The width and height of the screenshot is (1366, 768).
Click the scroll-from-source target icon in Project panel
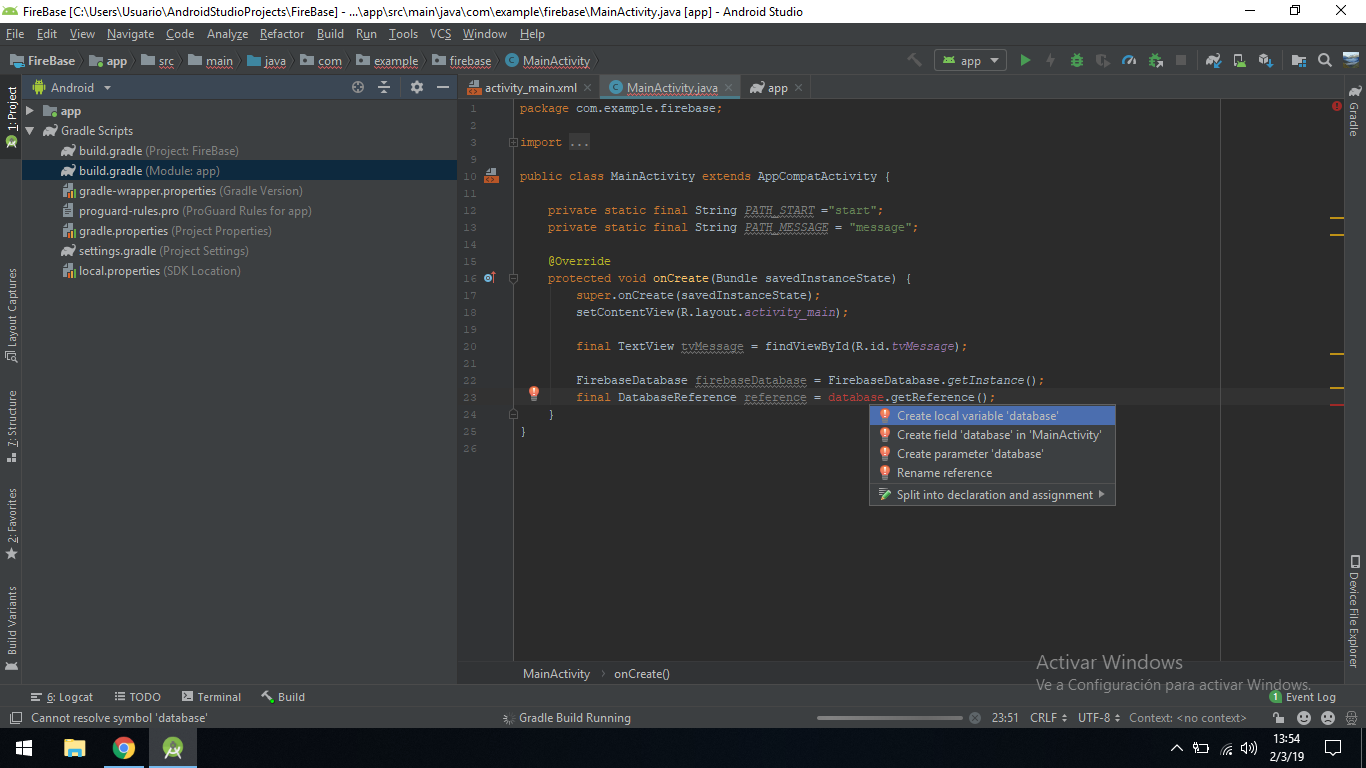click(358, 87)
